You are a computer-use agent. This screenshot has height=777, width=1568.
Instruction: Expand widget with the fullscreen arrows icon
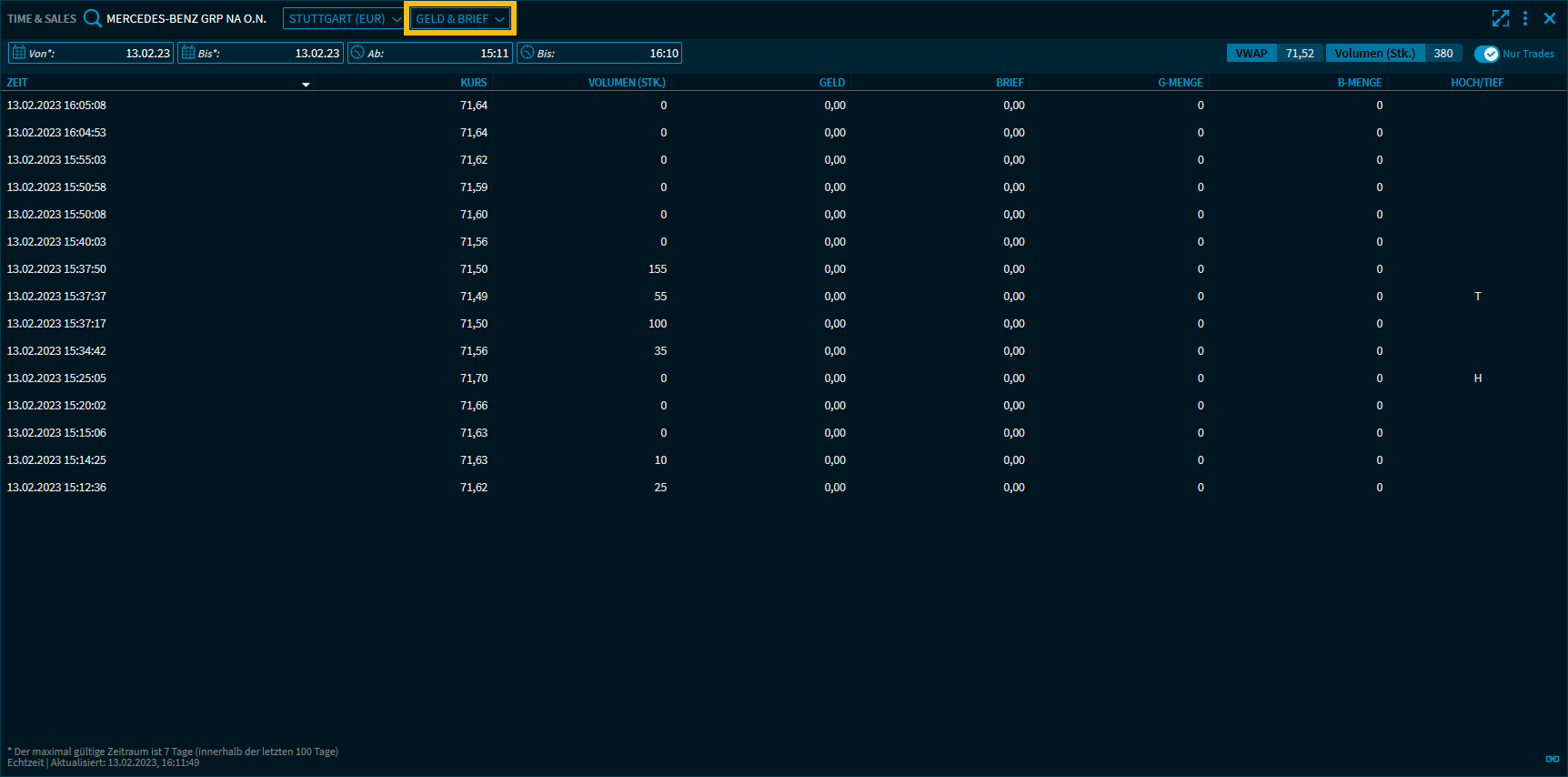click(x=1501, y=18)
